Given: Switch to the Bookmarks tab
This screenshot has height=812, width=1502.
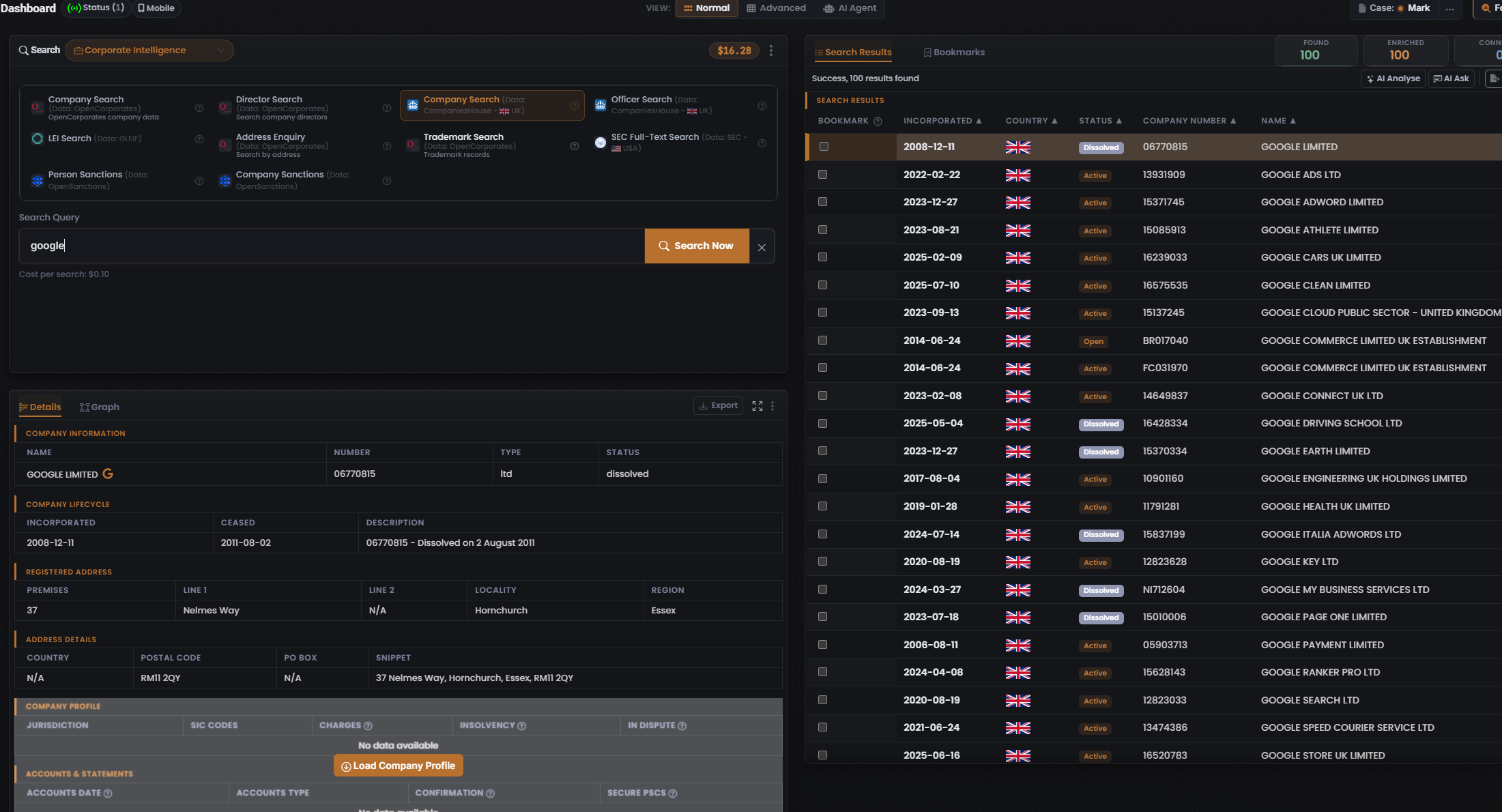Looking at the screenshot, I should pyautogui.click(x=954, y=53).
